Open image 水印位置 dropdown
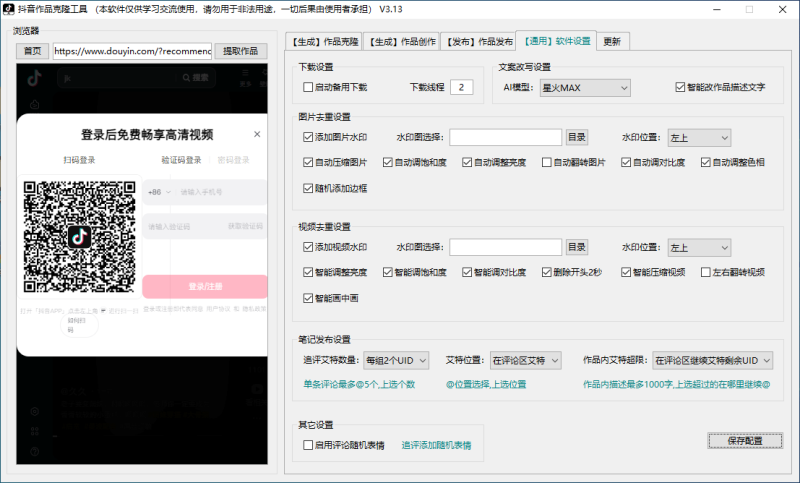This screenshot has height=483, width=800. click(x=699, y=138)
